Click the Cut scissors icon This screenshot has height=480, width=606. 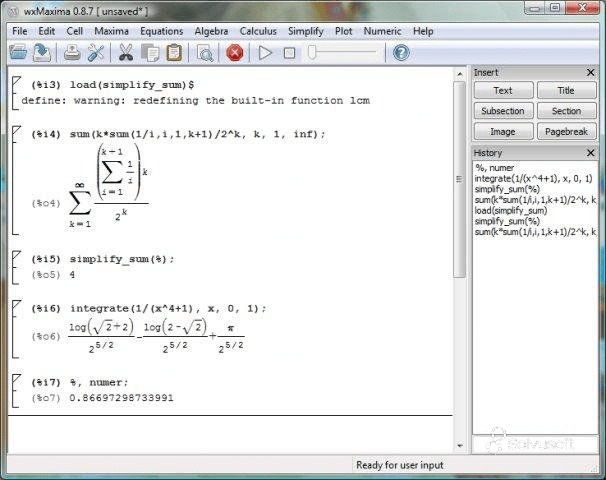tap(126, 53)
